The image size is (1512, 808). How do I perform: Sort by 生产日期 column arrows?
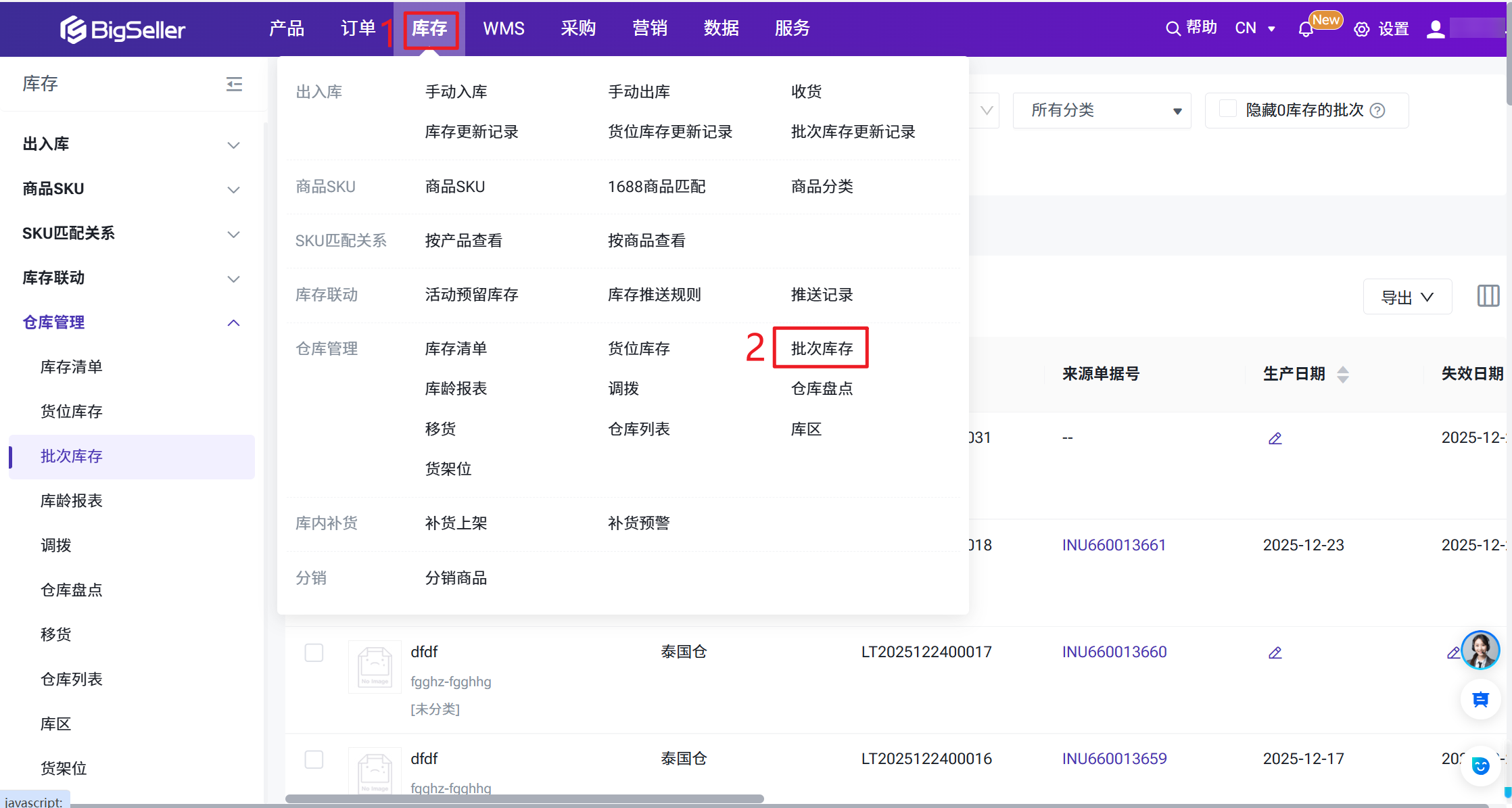[x=1343, y=374]
